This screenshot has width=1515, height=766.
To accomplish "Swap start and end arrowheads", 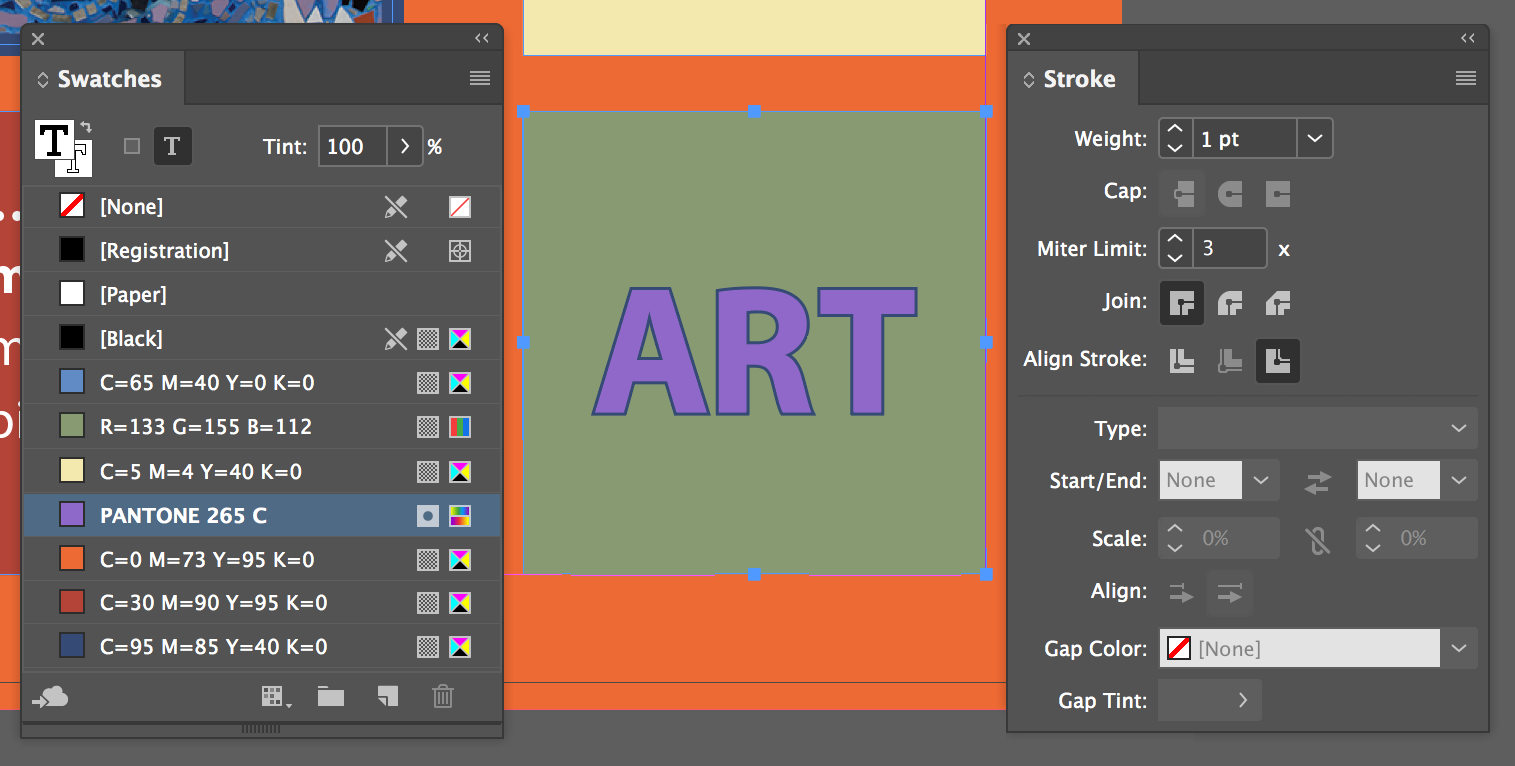I will (1317, 481).
